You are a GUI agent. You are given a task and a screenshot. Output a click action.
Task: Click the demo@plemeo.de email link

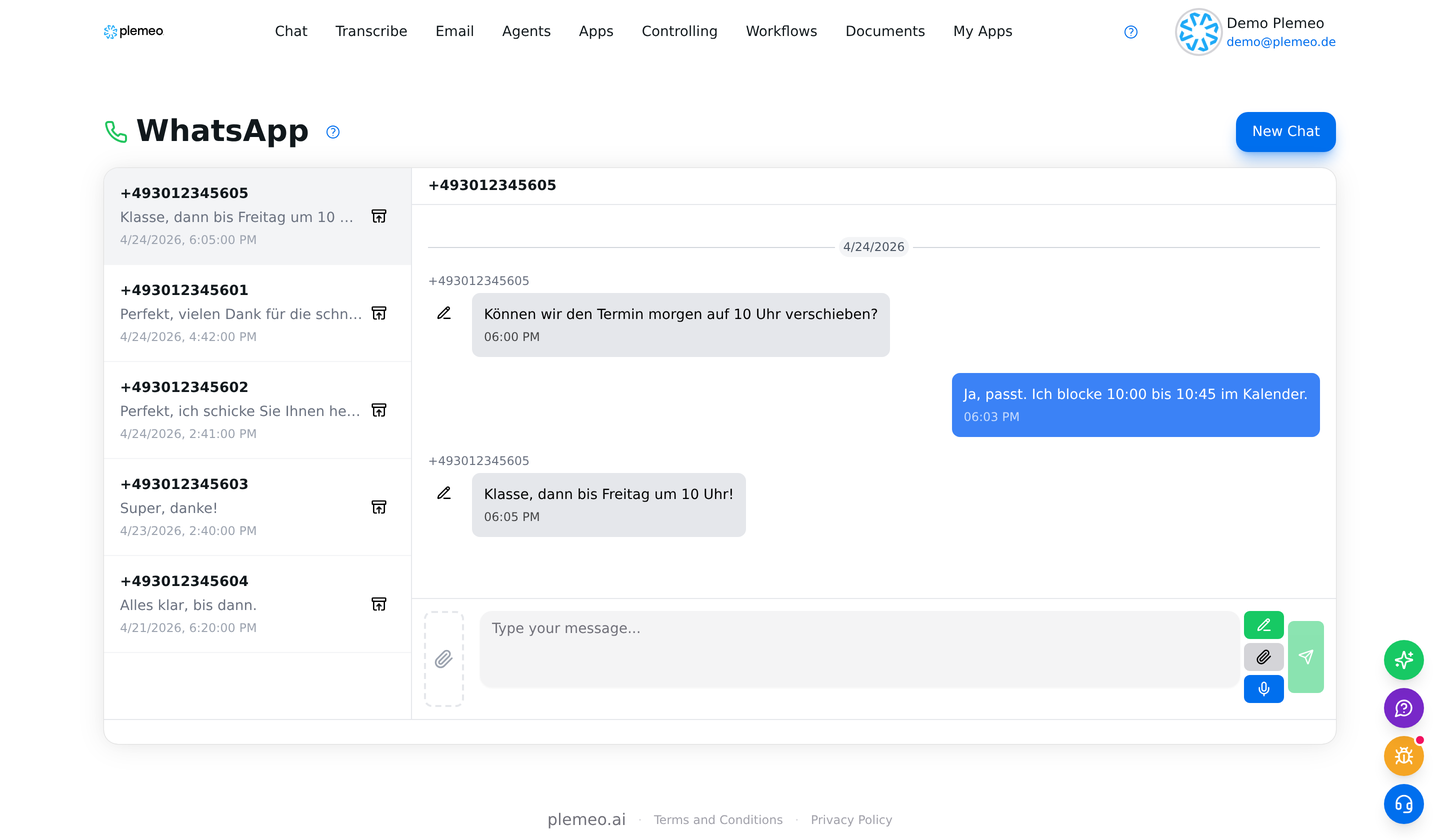tap(1281, 42)
